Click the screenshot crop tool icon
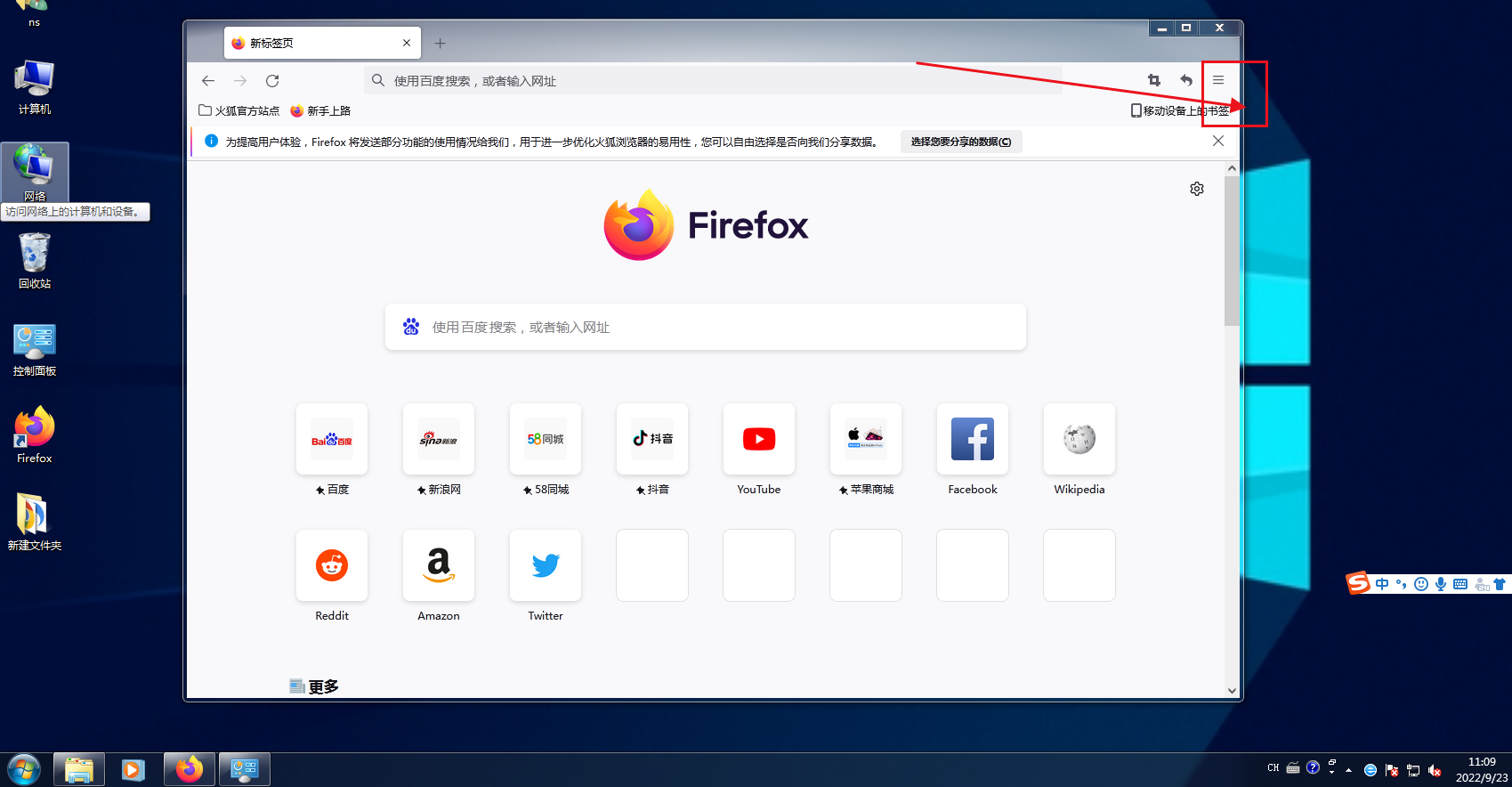Viewport: 1512px width, 787px height. pyautogui.click(x=1154, y=80)
